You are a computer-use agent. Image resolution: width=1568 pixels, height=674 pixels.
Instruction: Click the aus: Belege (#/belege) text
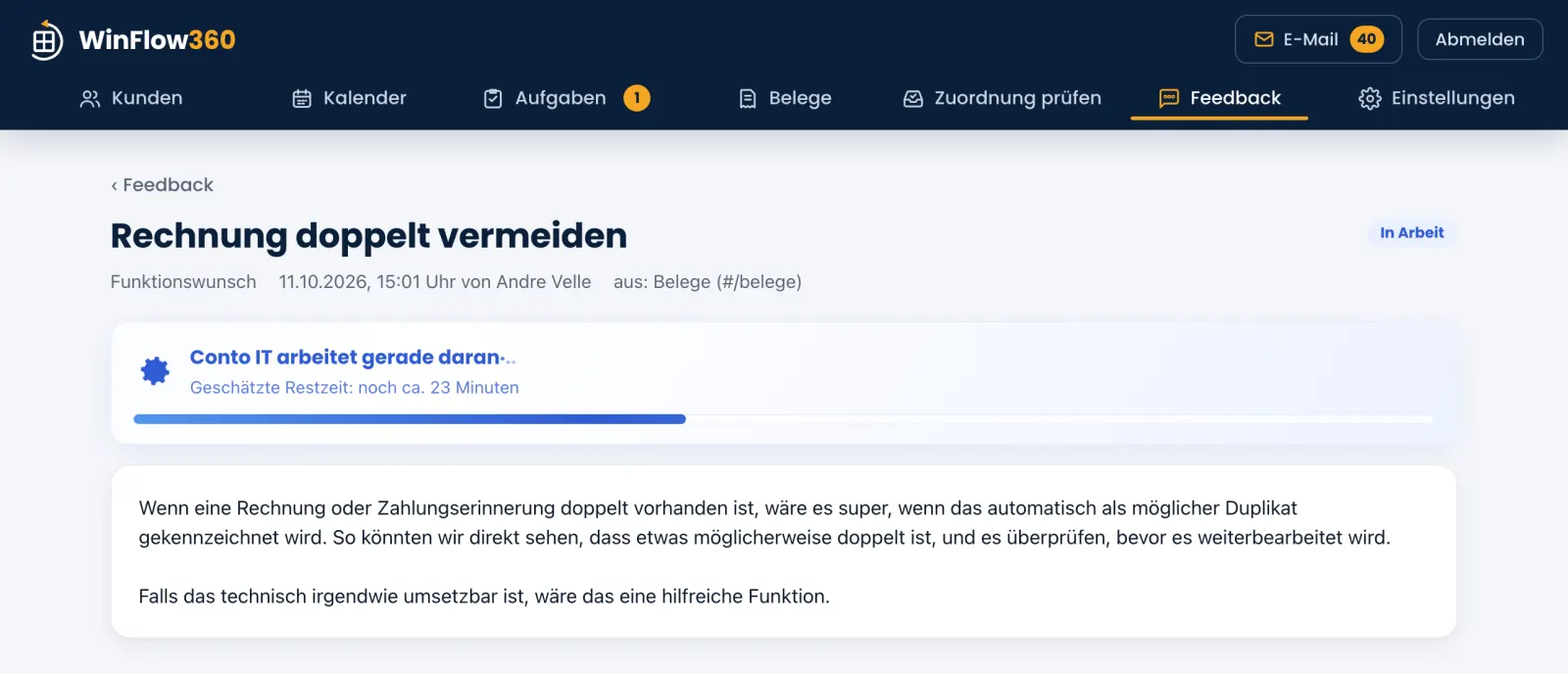tap(708, 282)
